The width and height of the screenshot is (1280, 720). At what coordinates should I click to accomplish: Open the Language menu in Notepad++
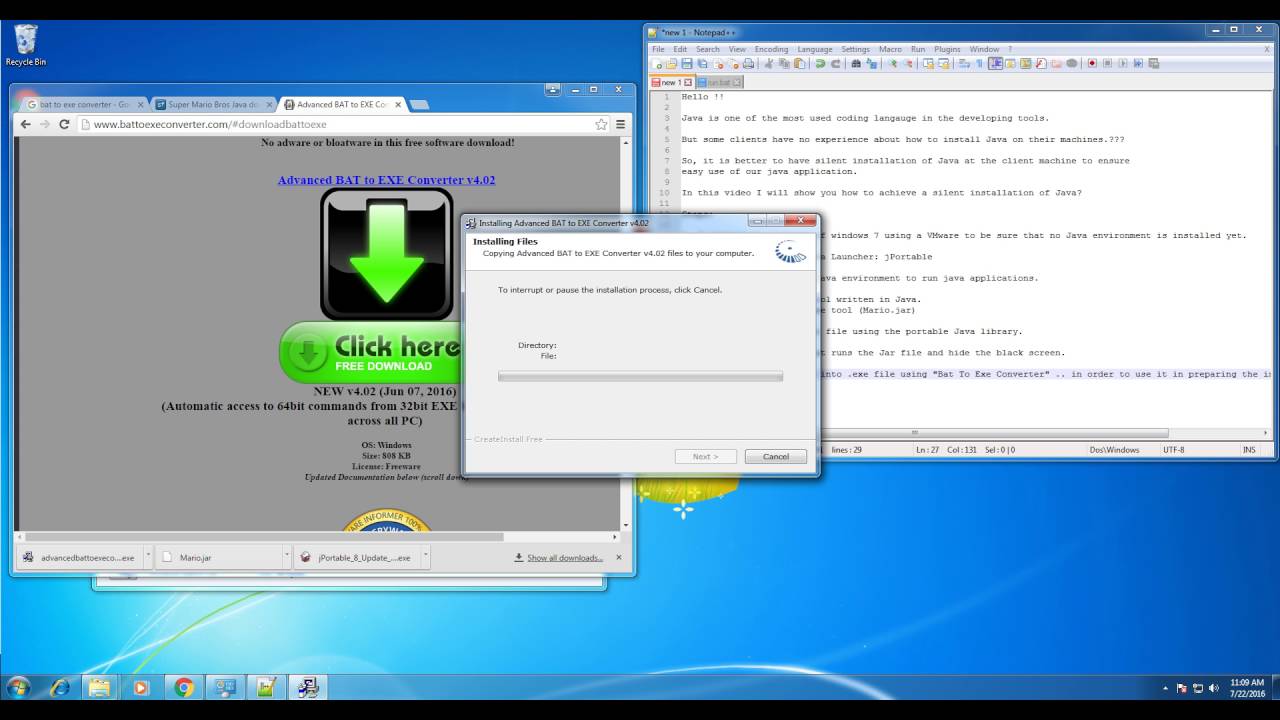814,49
